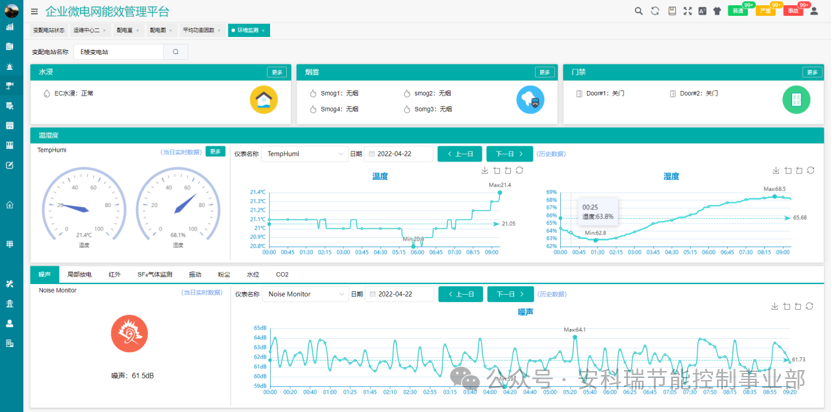Click the substation name search button
Image resolution: width=832 pixels, height=412 pixels.
pyautogui.click(x=176, y=52)
